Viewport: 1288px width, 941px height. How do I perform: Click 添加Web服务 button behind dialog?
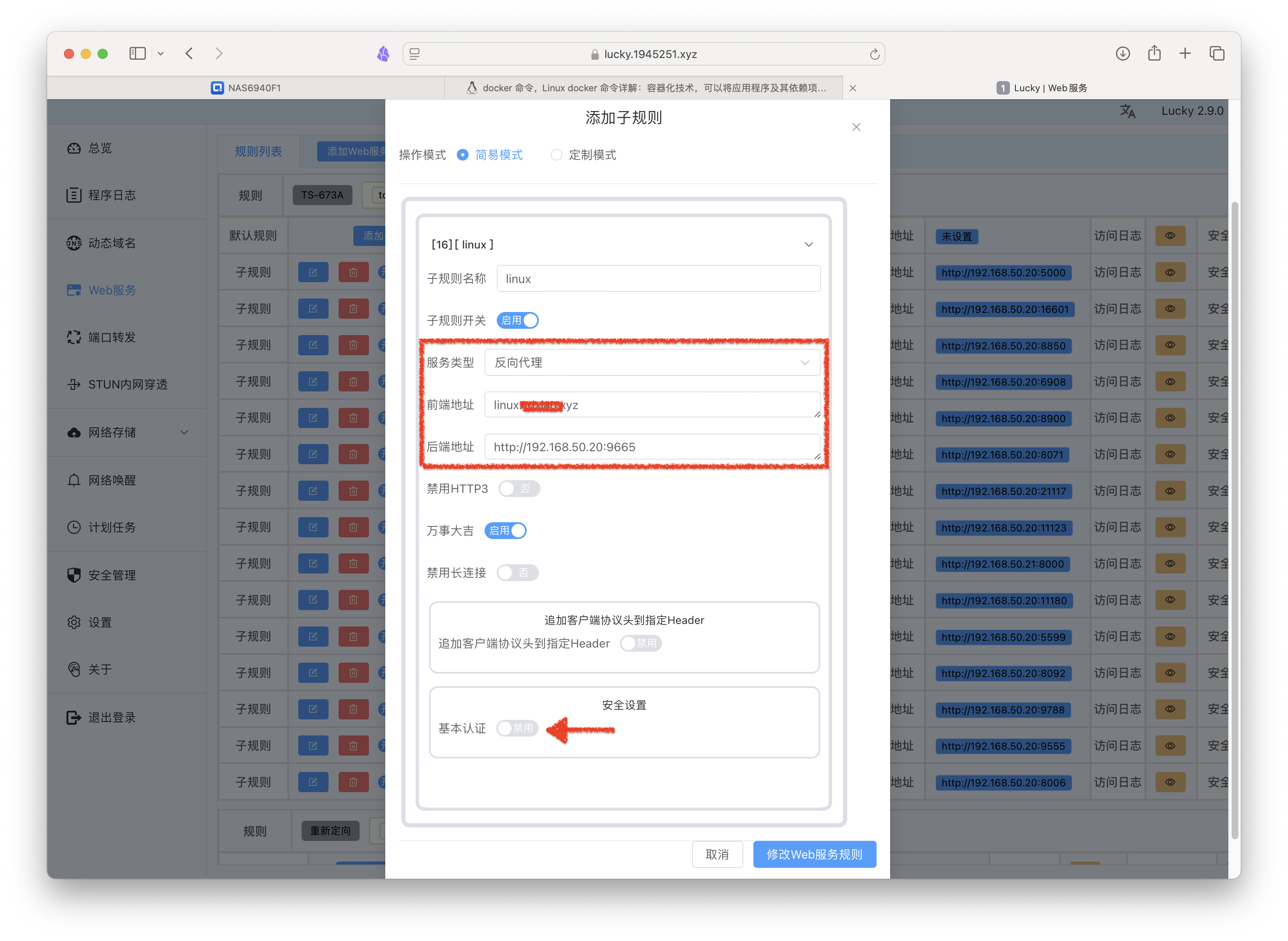pos(352,151)
